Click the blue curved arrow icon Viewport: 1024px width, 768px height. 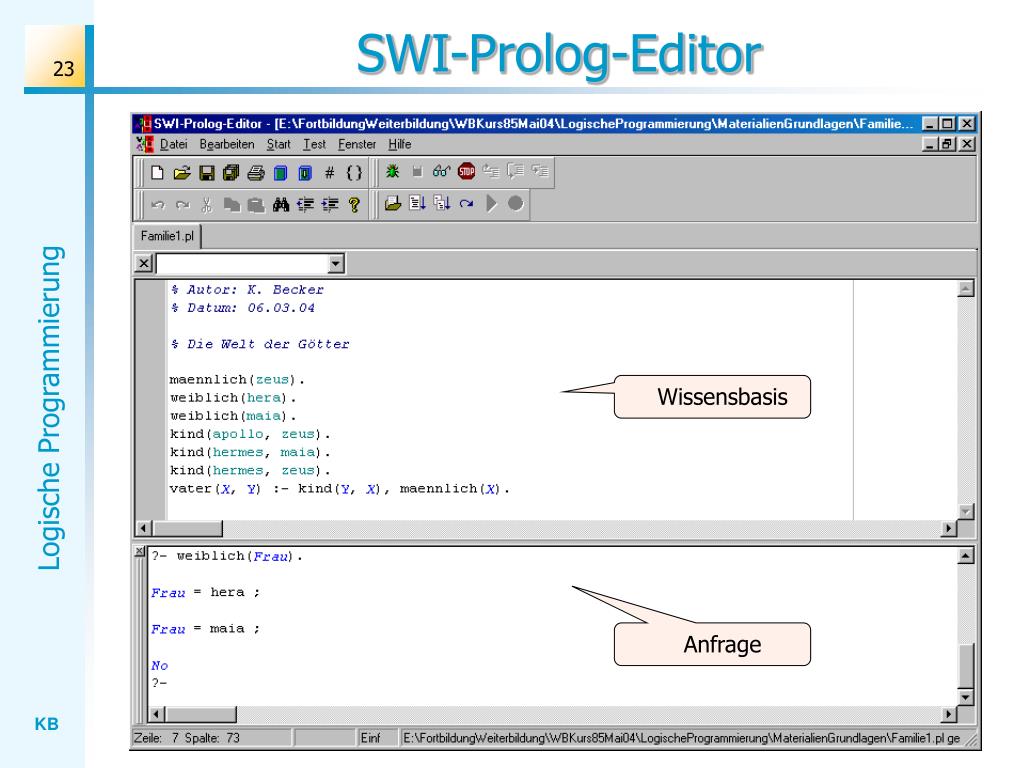pos(466,204)
